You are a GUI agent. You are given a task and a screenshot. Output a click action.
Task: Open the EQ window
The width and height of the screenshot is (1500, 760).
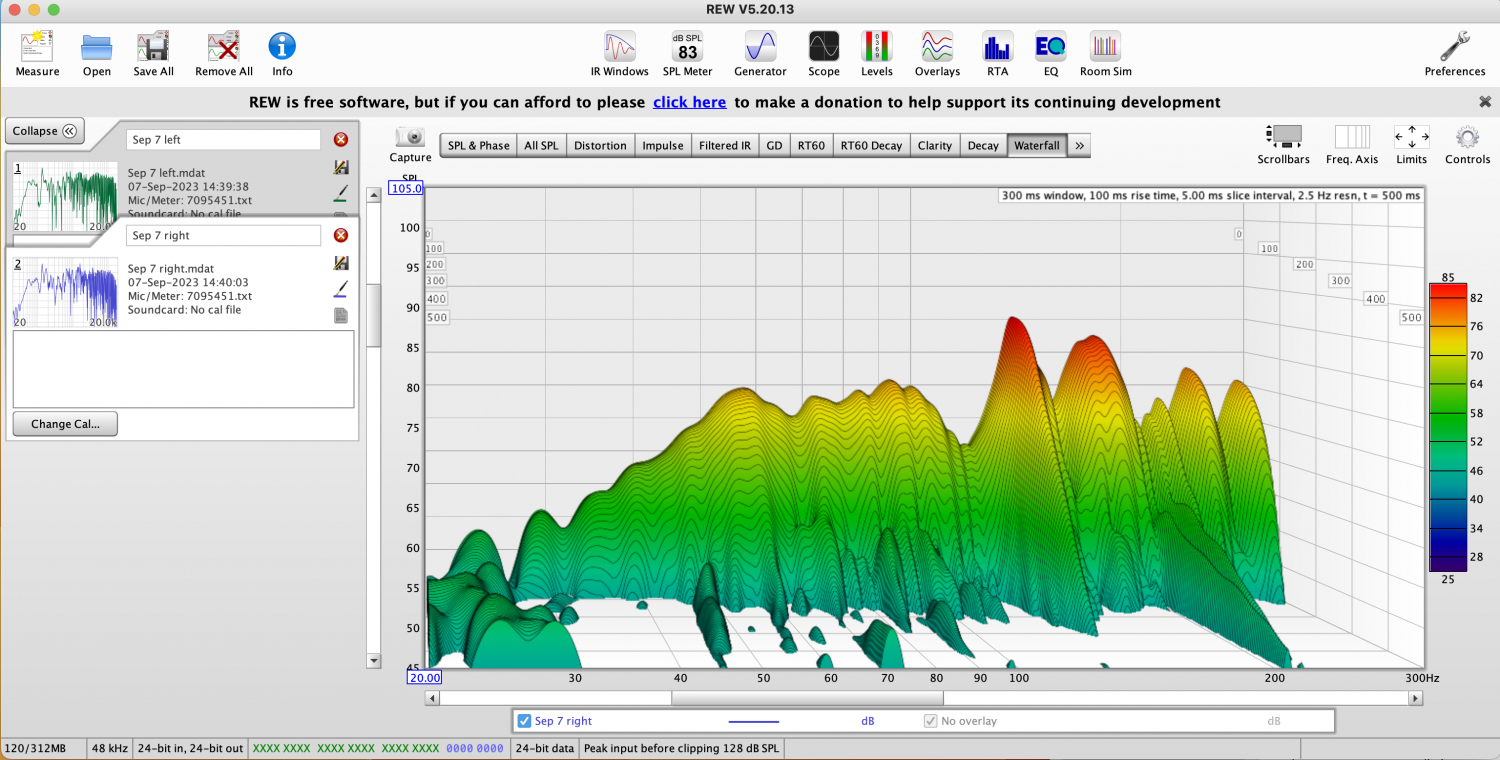click(x=1050, y=54)
